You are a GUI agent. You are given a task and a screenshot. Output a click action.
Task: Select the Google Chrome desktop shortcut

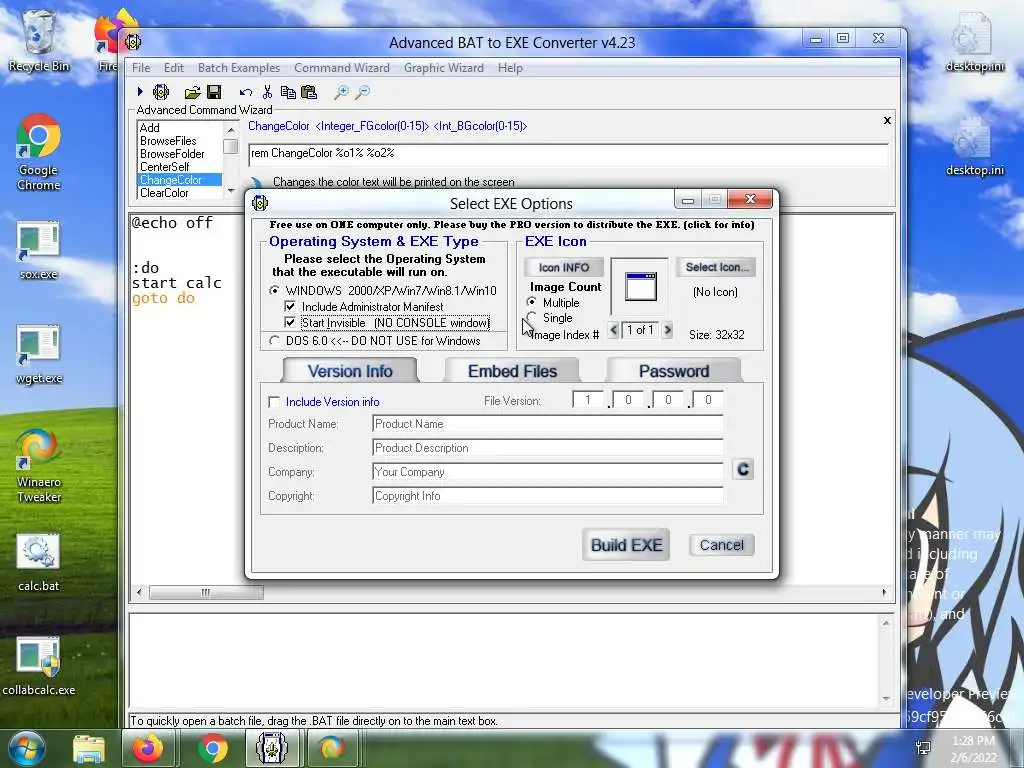tap(39, 153)
